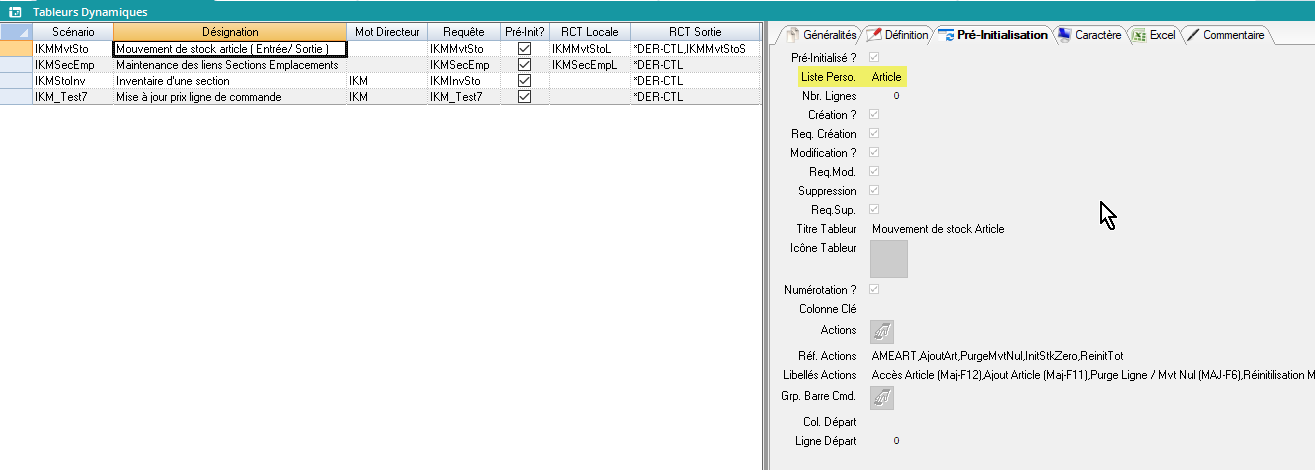
Task: Toggle Pré-Init checkbox for IKM_Test7 row
Action: tap(524, 97)
